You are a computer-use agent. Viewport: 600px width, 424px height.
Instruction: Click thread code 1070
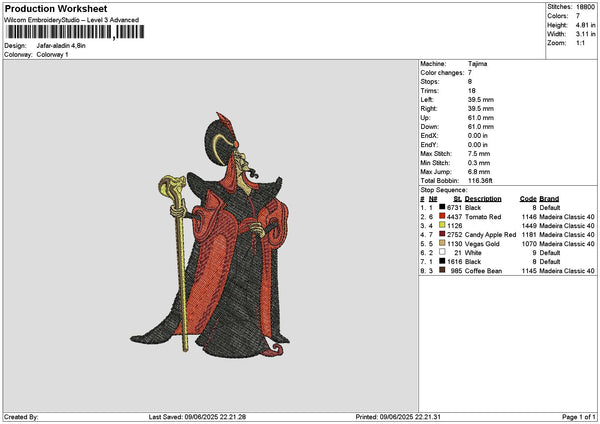click(529, 244)
